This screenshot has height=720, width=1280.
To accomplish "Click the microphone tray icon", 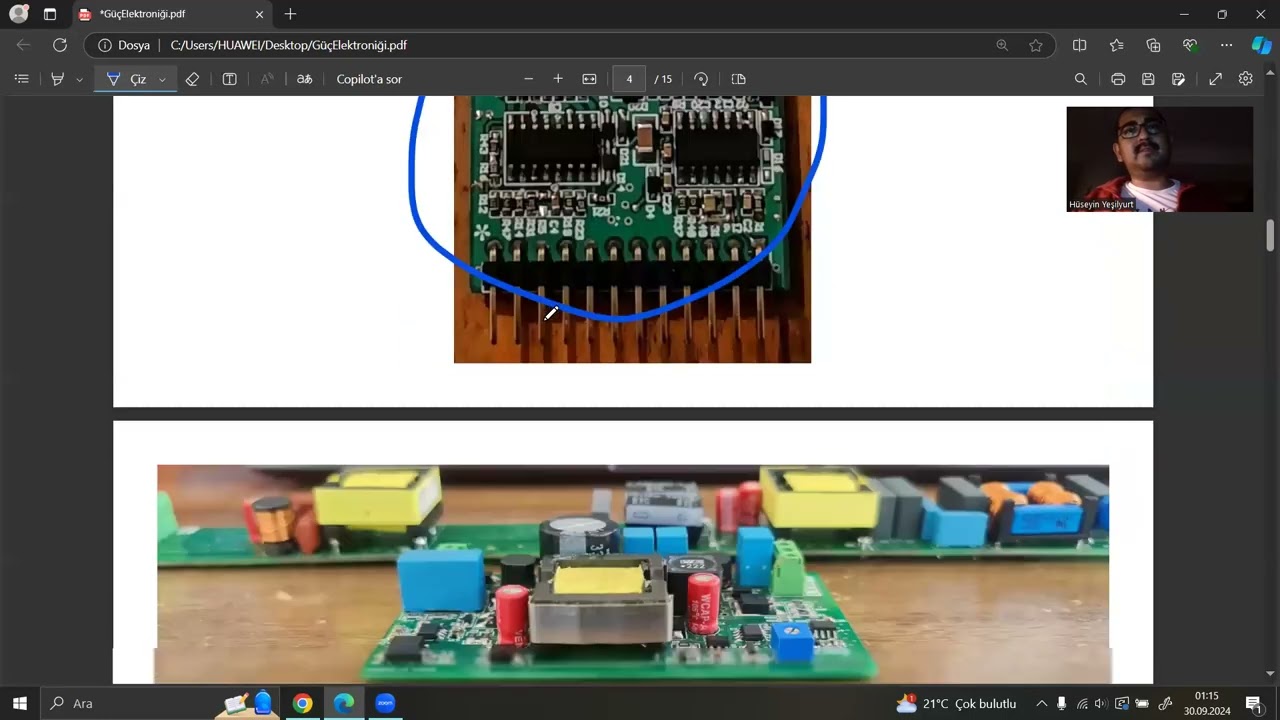I will (1061, 703).
